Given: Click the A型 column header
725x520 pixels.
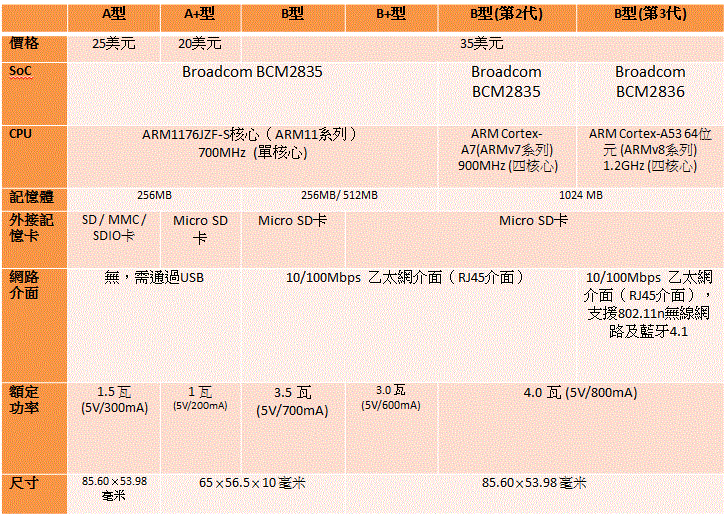Looking at the screenshot, I should [x=114, y=18].
